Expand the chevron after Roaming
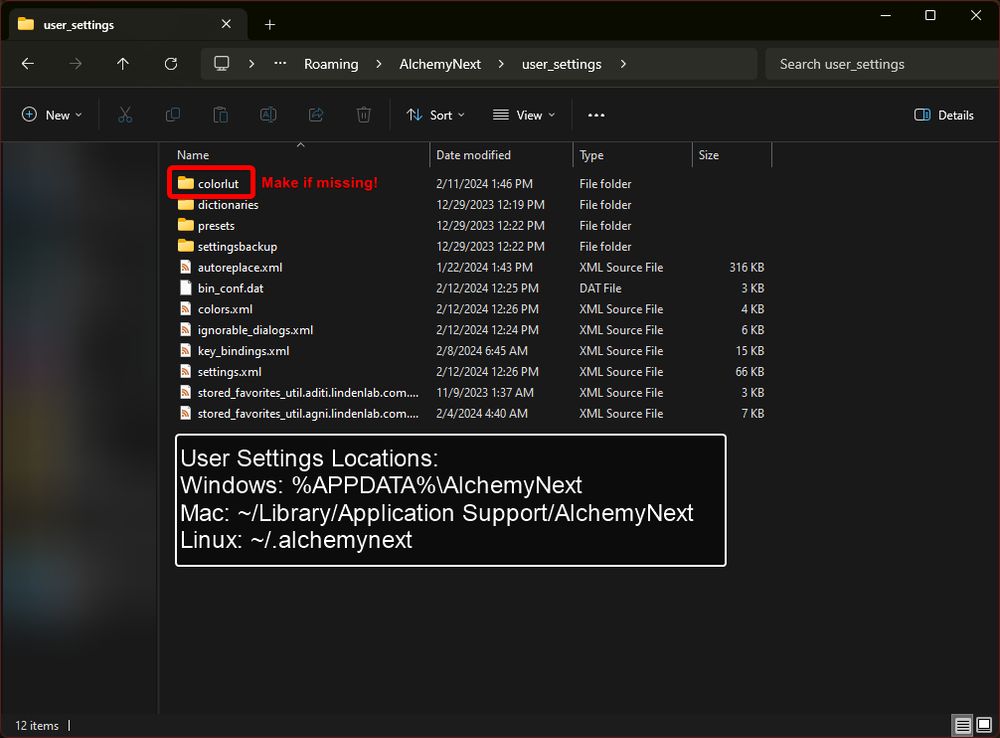 click(379, 64)
